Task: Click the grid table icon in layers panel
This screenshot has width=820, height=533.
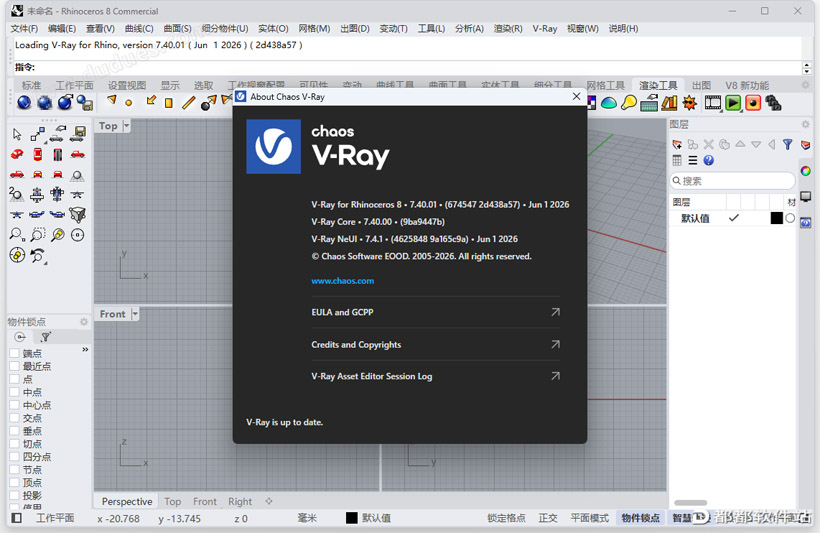Action: click(x=677, y=161)
